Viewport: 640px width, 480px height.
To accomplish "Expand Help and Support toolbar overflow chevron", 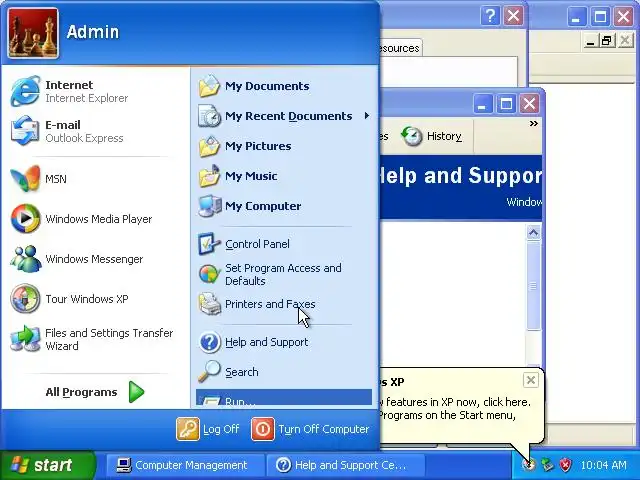I will pyautogui.click(x=533, y=123).
